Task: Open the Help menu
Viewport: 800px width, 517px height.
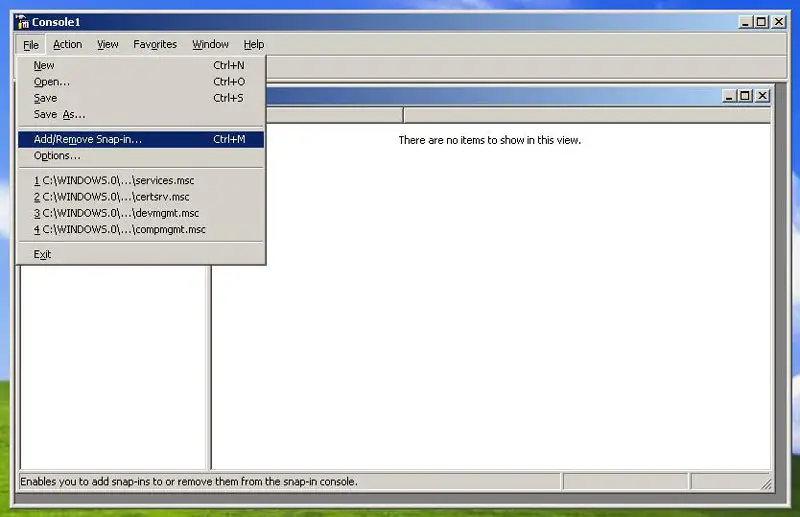Action: click(x=254, y=44)
